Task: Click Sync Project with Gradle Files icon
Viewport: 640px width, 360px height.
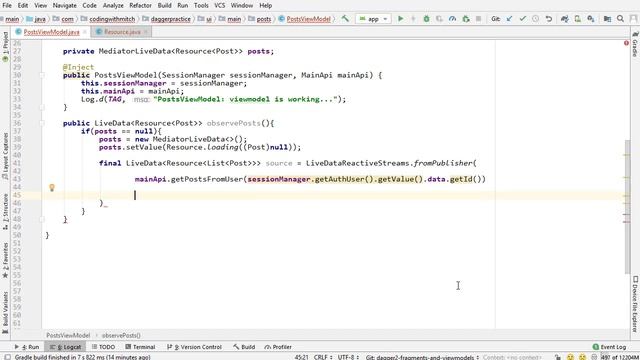Action: [564, 19]
